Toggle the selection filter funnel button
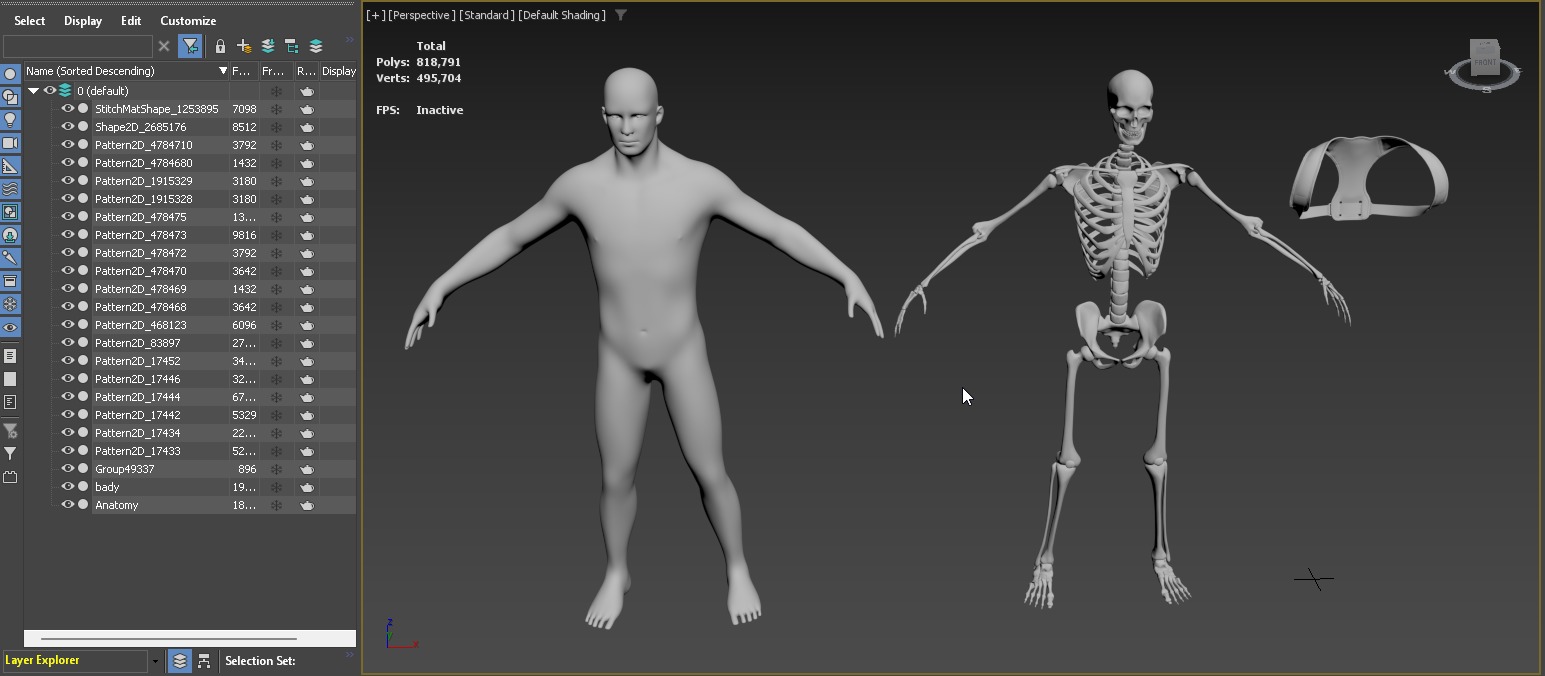 click(190, 46)
